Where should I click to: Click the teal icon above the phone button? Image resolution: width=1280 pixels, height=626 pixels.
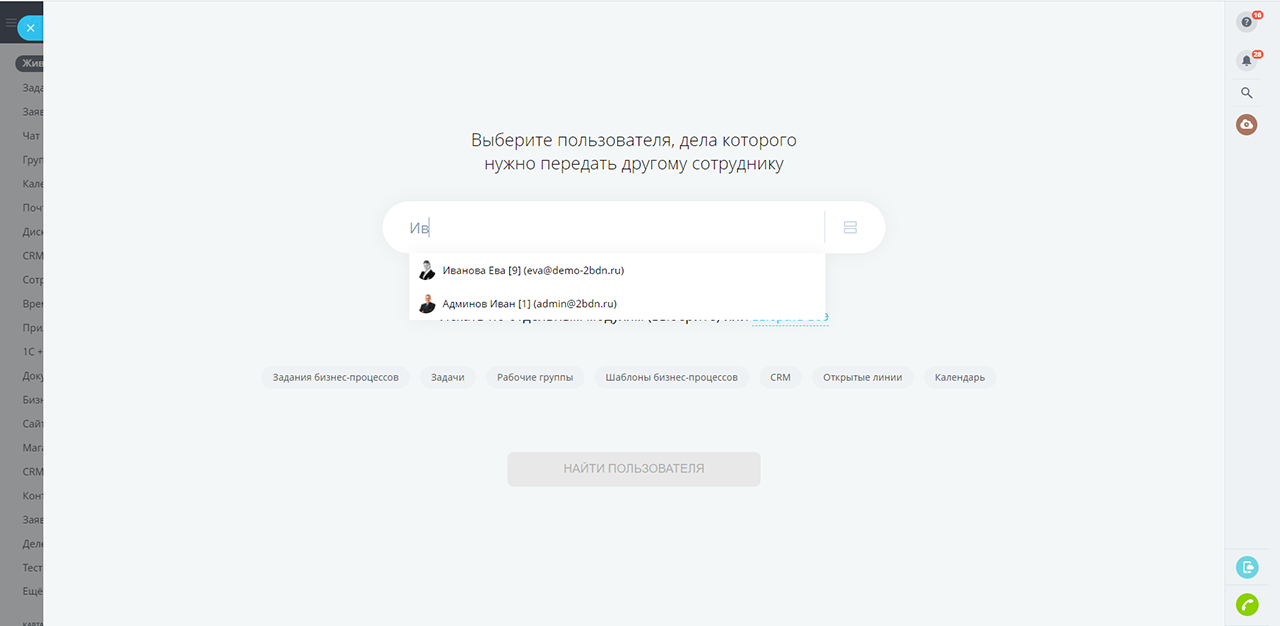tap(1246, 567)
